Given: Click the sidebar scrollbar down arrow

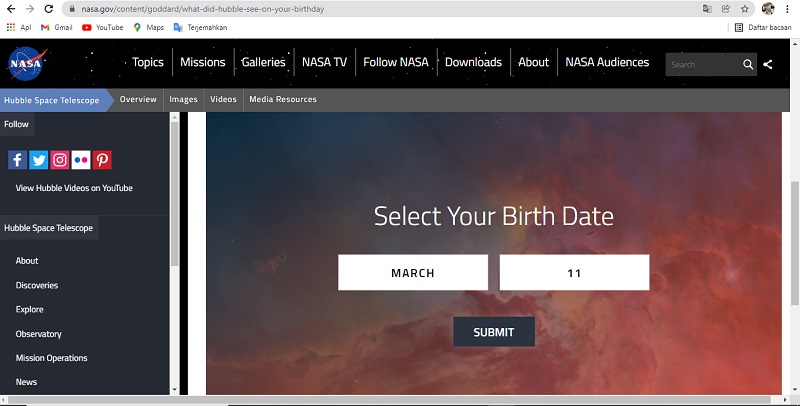Looking at the screenshot, I should point(174,390).
